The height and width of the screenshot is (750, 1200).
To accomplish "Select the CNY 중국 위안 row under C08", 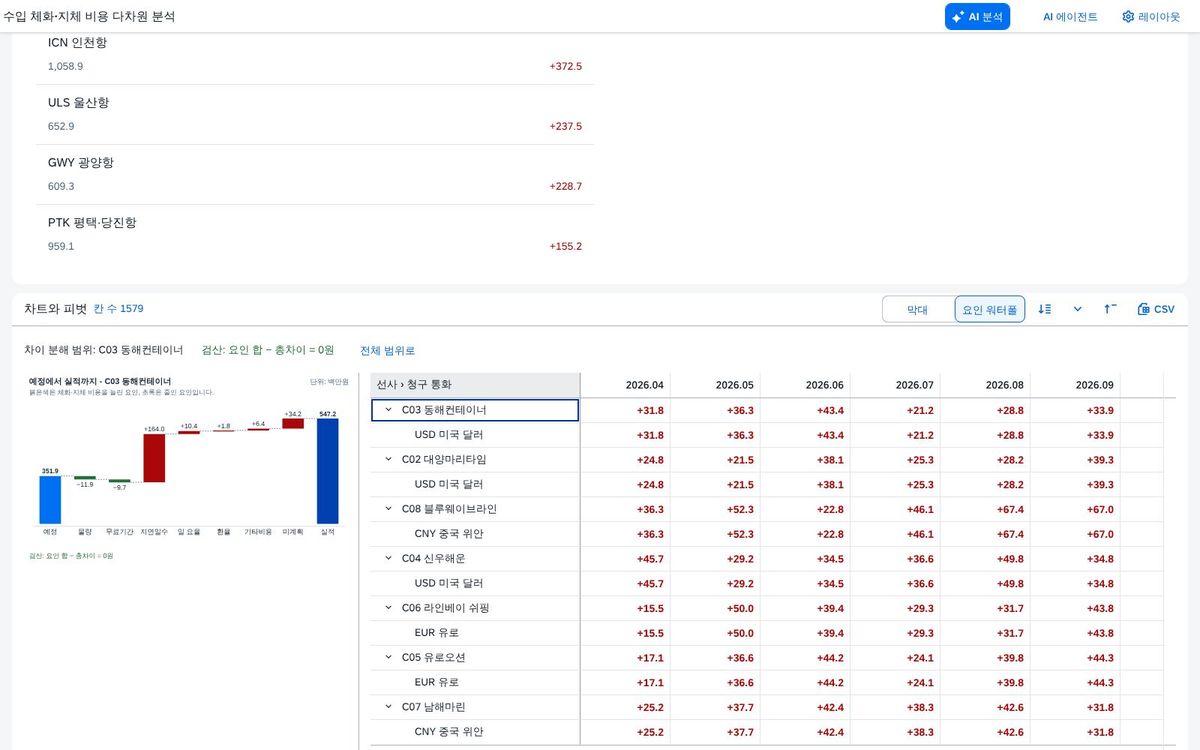I will click(475, 534).
